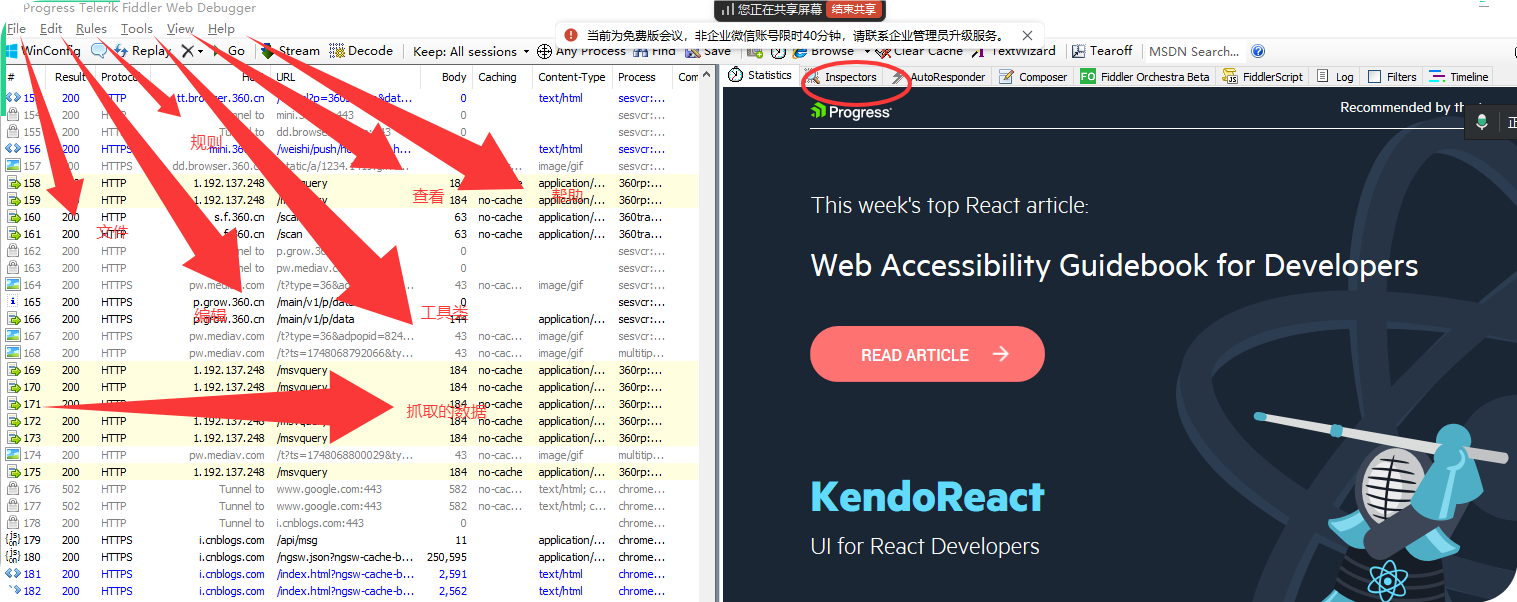Switch to the Statistics tab
Image resolution: width=1517 pixels, height=602 pixels.
tap(761, 76)
